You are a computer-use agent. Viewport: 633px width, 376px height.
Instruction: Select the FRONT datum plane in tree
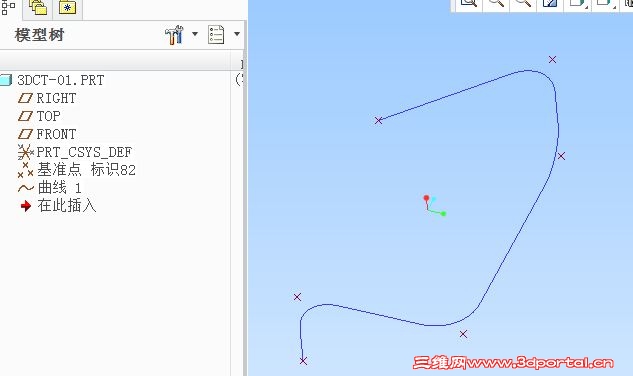point(56,134)
